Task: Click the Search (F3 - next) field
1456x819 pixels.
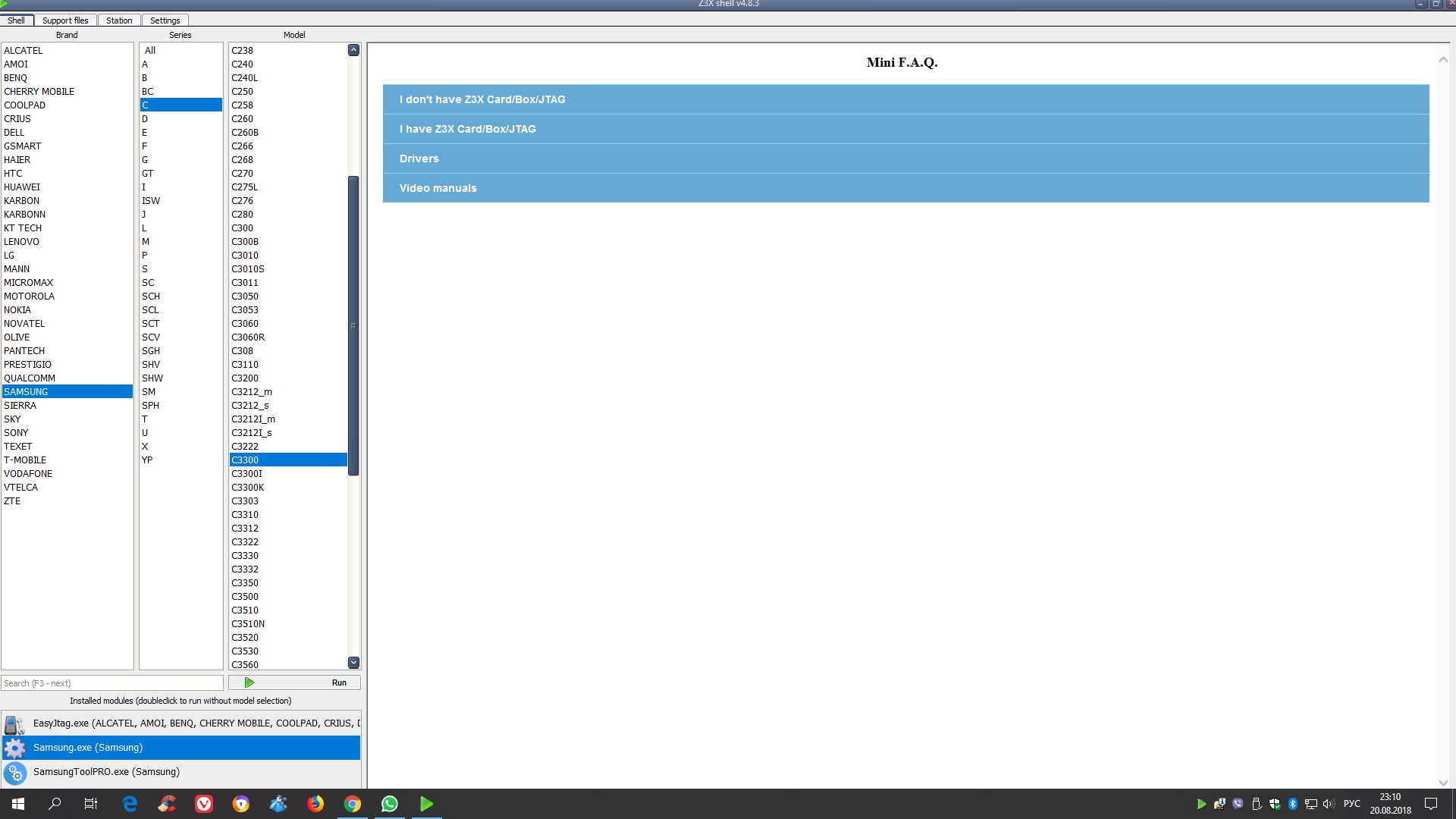Action: pyautogui.click(x=112, y=683)
